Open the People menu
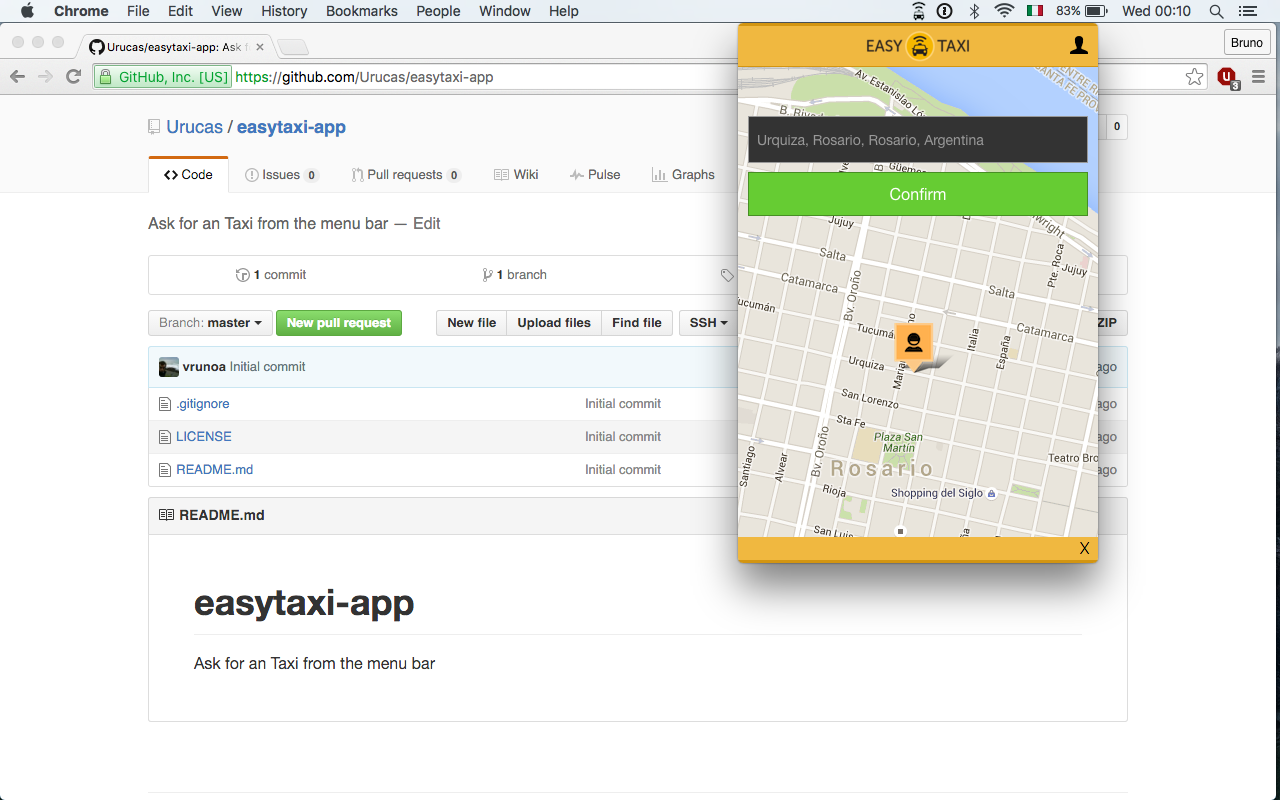Viewport: 1280px width, 800px height. coord(438,11)
